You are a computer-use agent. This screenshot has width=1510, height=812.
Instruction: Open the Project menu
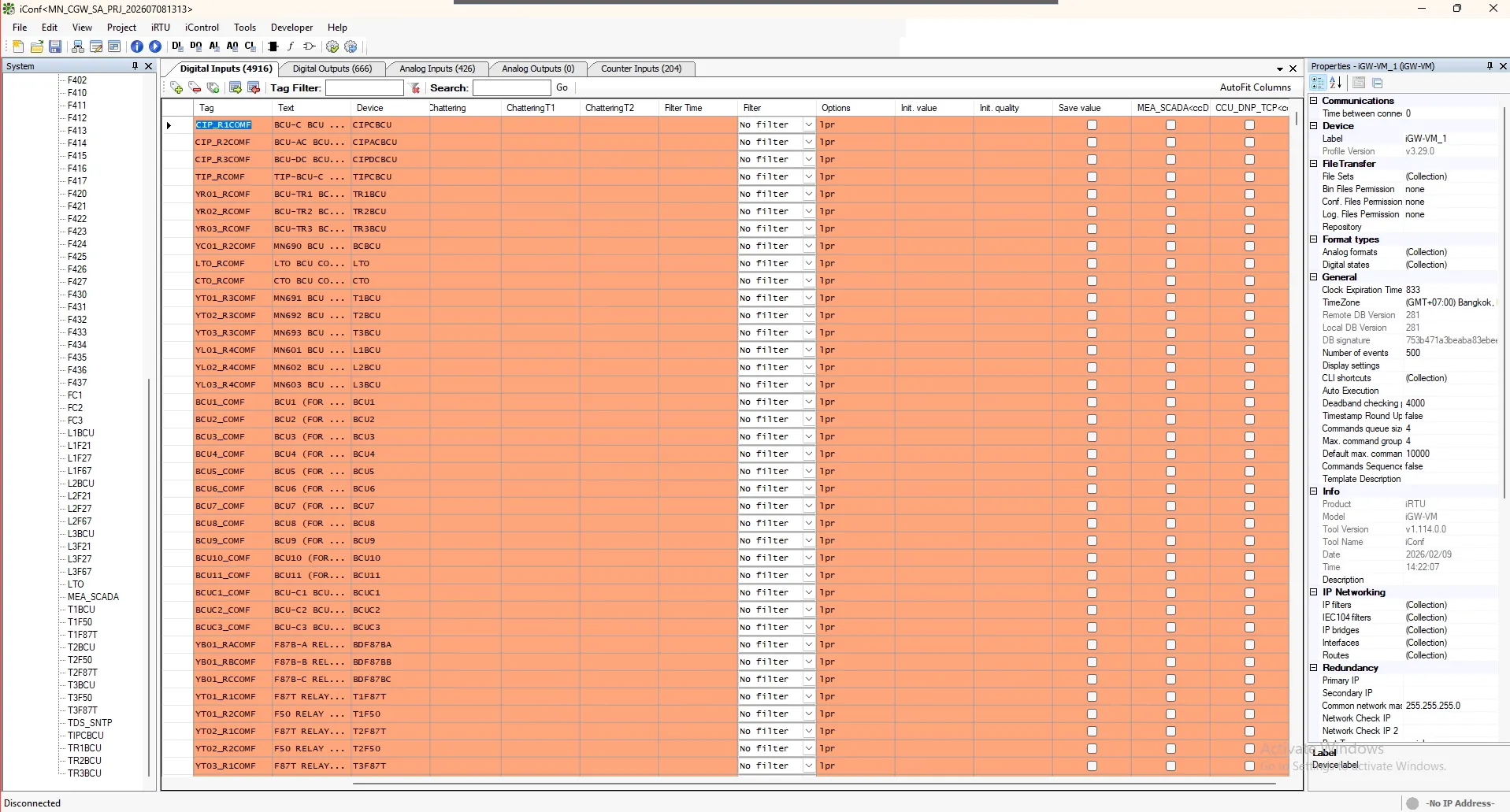click(121, 28)
